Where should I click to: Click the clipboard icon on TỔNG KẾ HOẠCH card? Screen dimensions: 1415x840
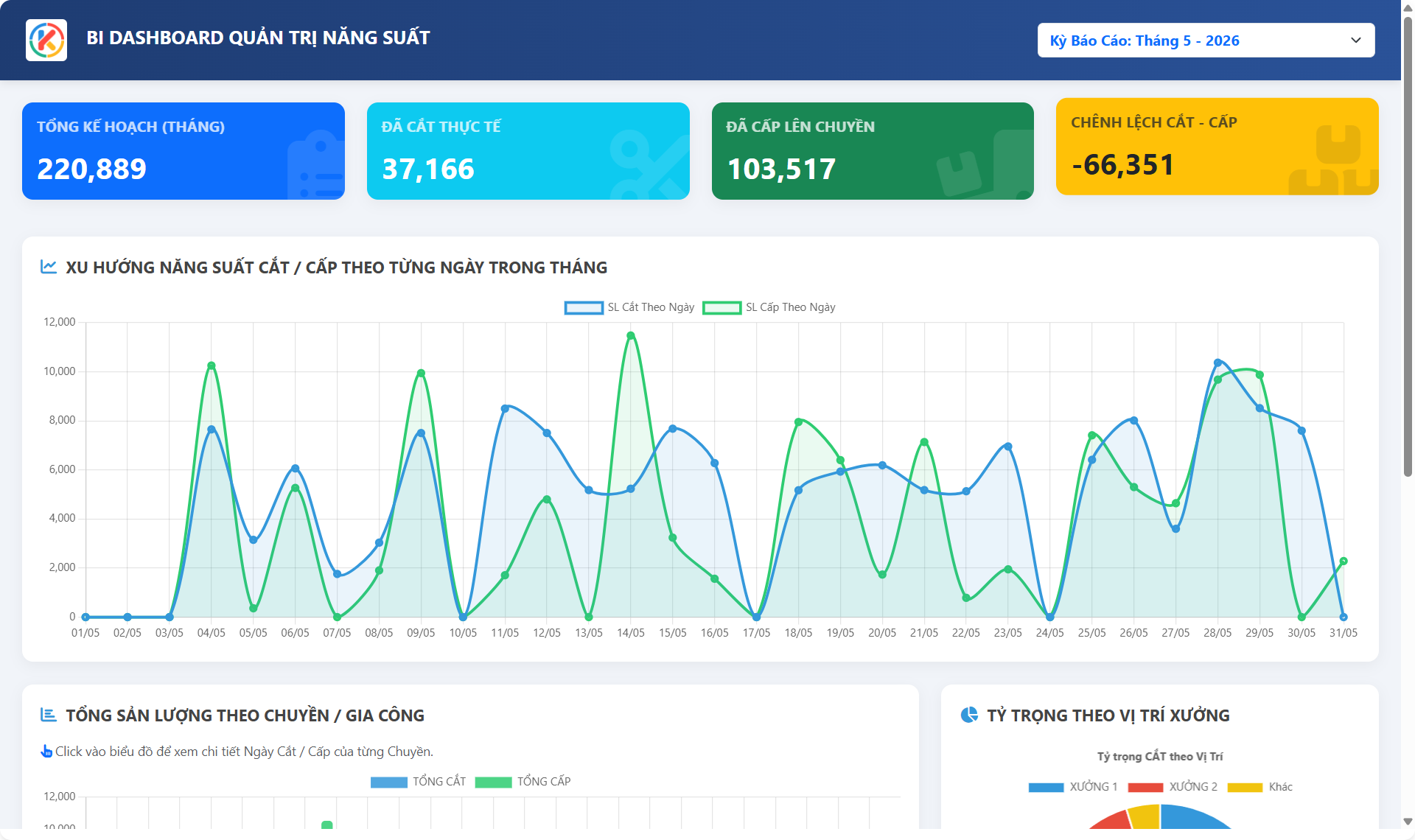tap(315, 165)
